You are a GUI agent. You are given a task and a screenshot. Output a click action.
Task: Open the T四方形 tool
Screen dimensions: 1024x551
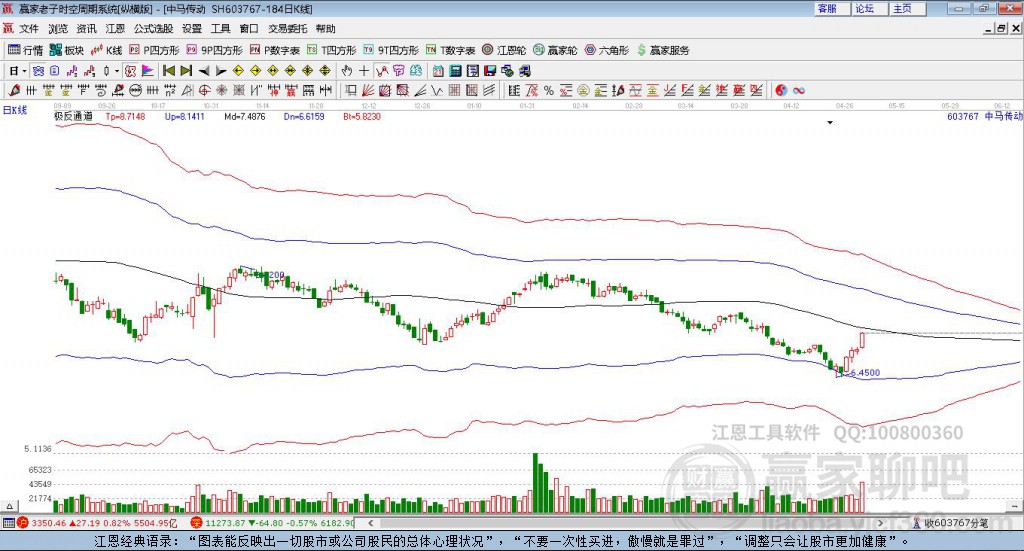coord(332,50)
